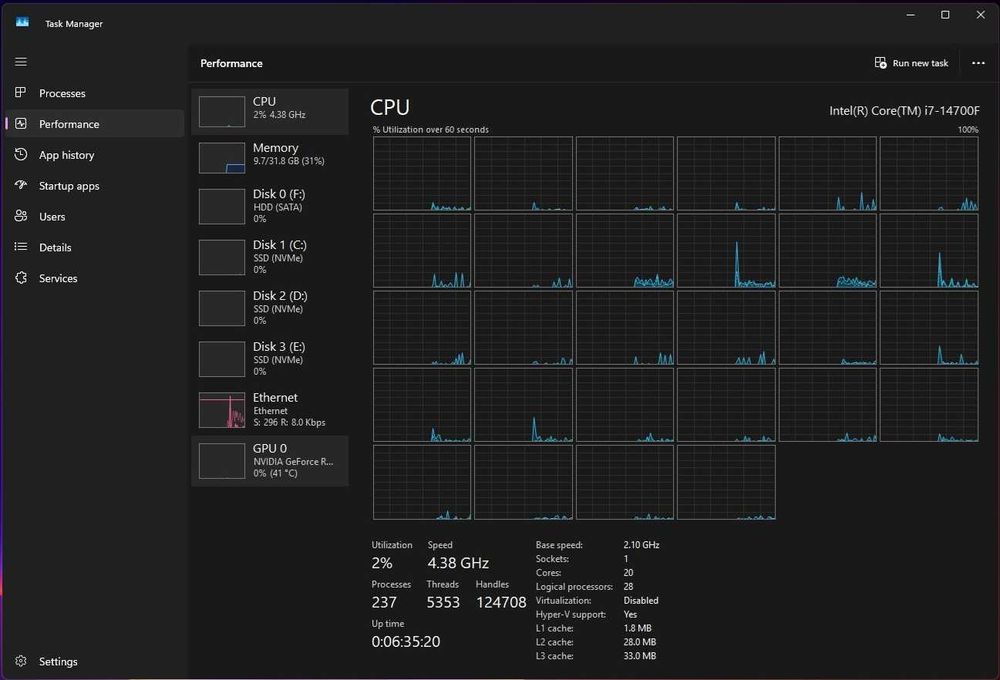The height and width of the screenshot is (680, 1000).
Task: Select the GPU 0 resource item
Action: click(270, 461)
